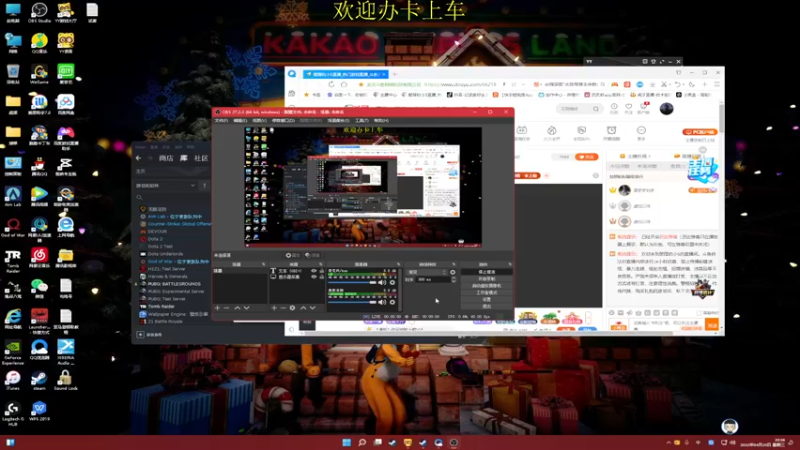Viewport: 800px width, 450px height.
Task: Click Steam library back arrow
Action: tap(139, 158)
